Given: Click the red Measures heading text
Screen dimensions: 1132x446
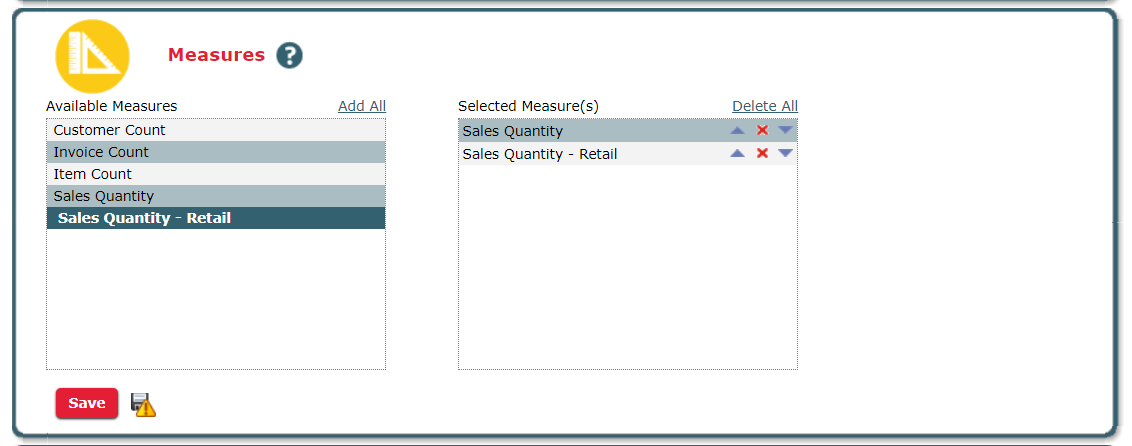Looking at the screenshot, I should pos(216,55).
